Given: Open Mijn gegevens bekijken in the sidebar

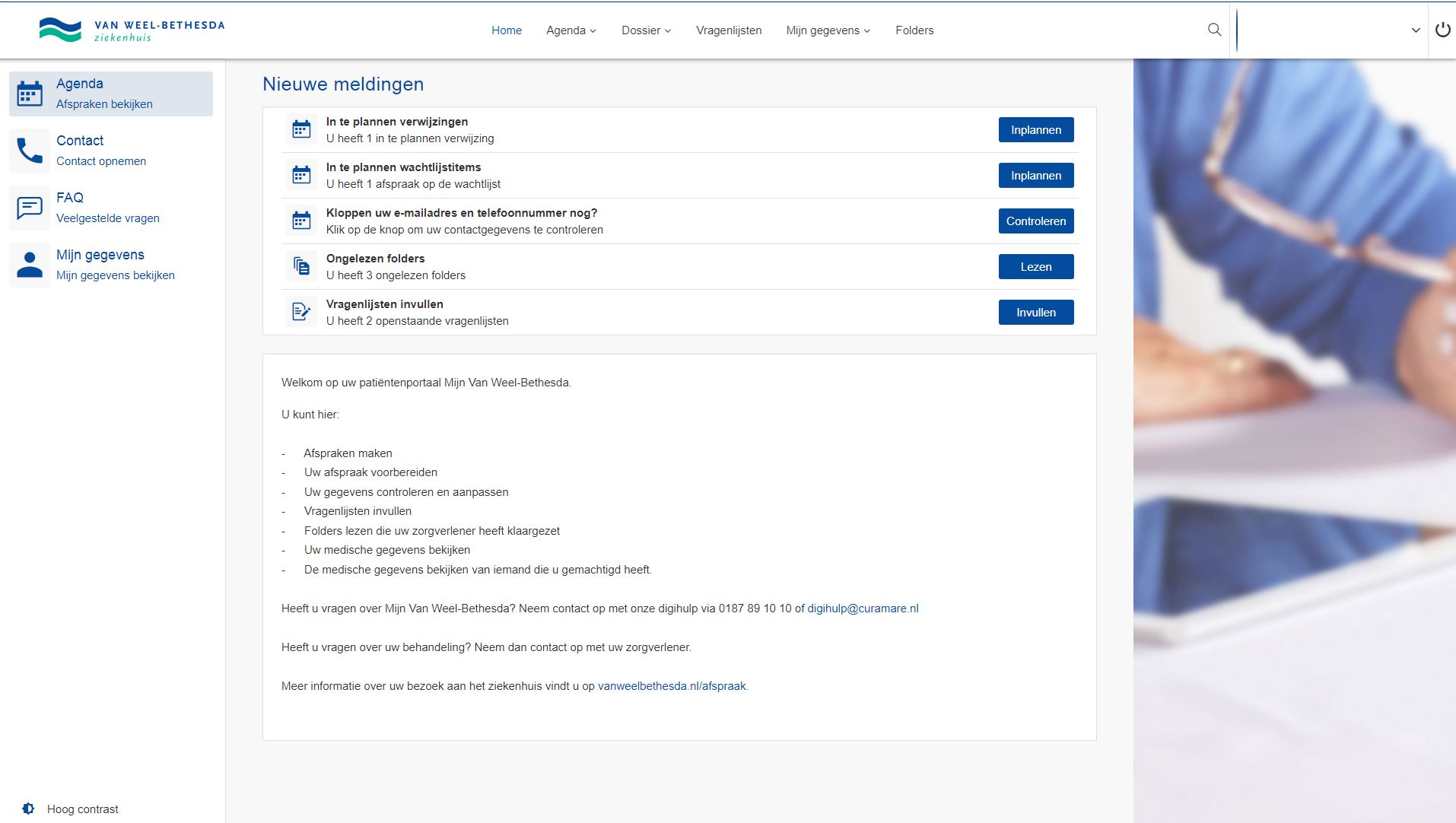Looking at the screenshot, I should coord(116,275).
